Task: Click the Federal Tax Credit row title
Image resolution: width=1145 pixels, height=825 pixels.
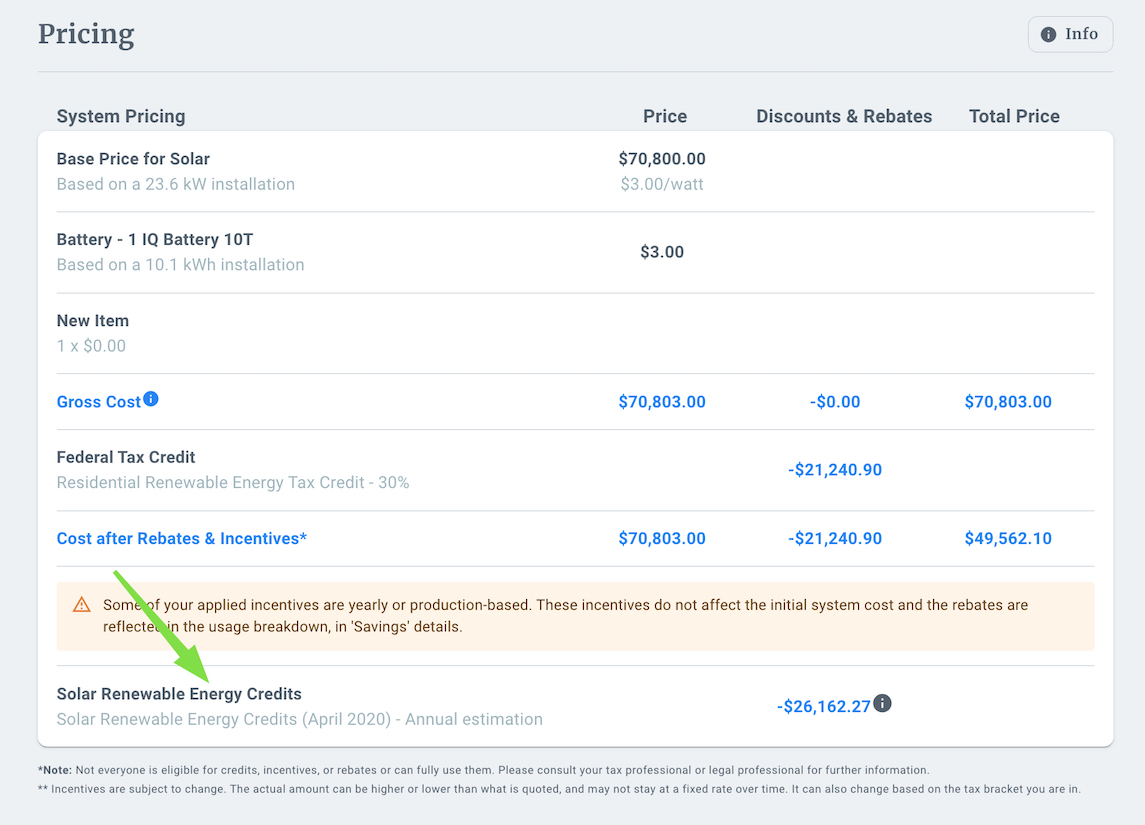Action: tap(126, 457)
